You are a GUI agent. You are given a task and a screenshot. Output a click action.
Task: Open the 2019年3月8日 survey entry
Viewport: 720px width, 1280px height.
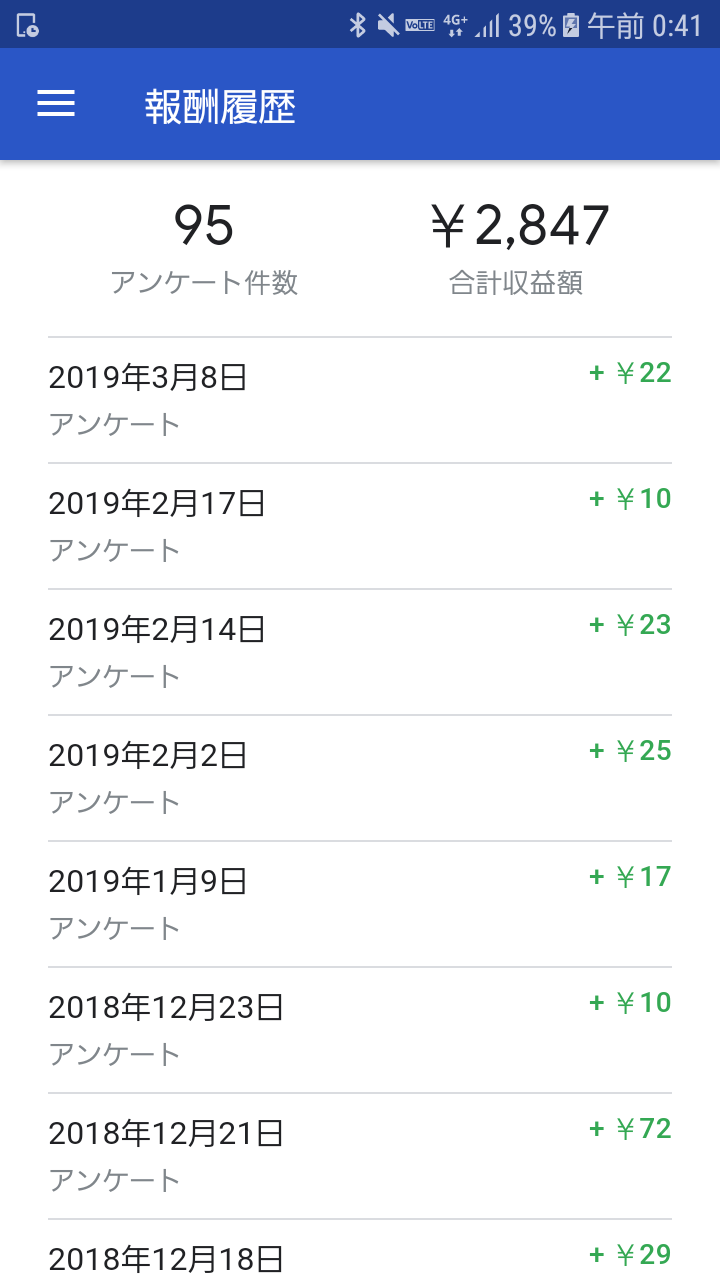(360, 400)
